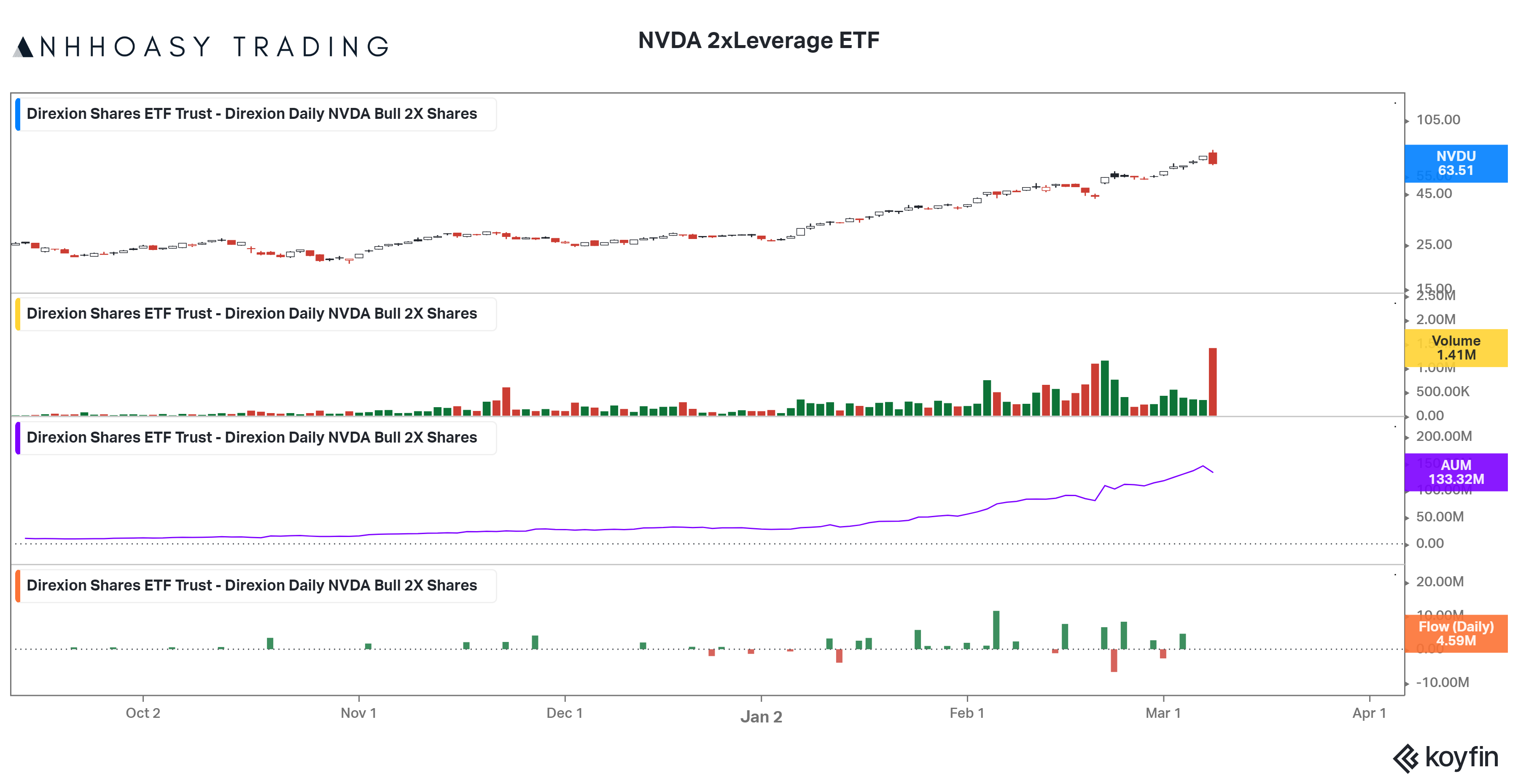Viewport: 1518px width, 784px height.
Task: Click the blue swatch beside the price legend
Action: pyautogui.click(x=18, y=114)
